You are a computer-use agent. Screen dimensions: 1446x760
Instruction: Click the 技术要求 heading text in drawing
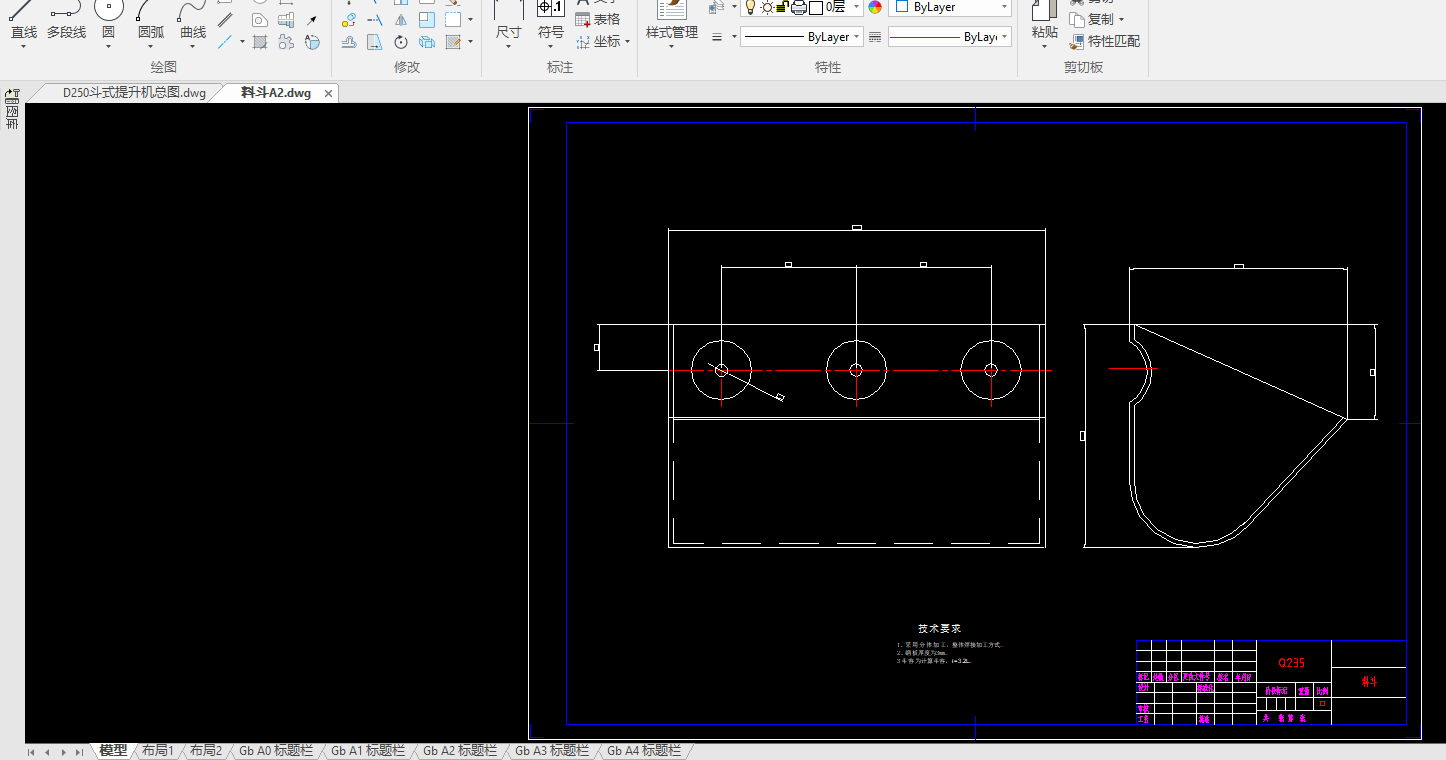[x=939, y=629]
